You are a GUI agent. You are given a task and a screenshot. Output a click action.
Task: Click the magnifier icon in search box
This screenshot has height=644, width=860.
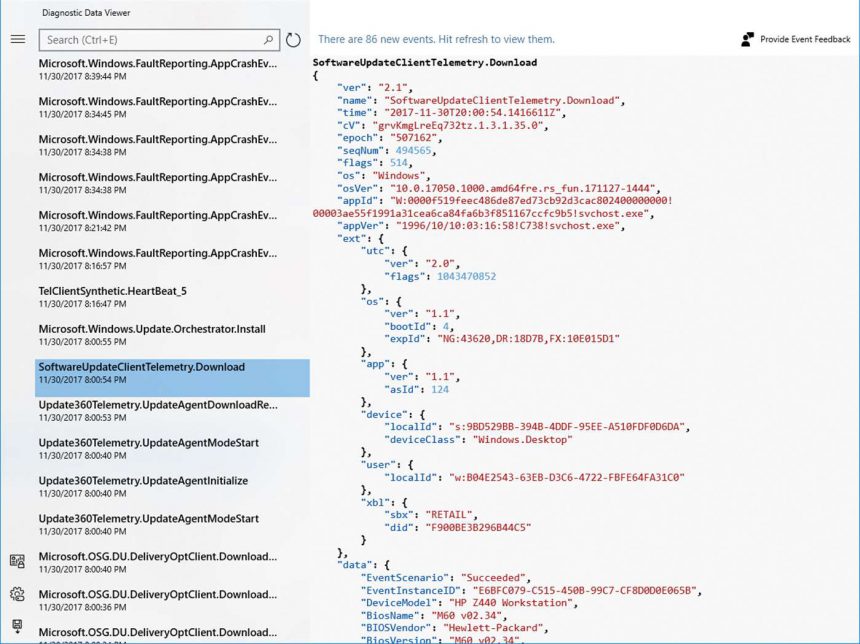(x=268, y=39)
